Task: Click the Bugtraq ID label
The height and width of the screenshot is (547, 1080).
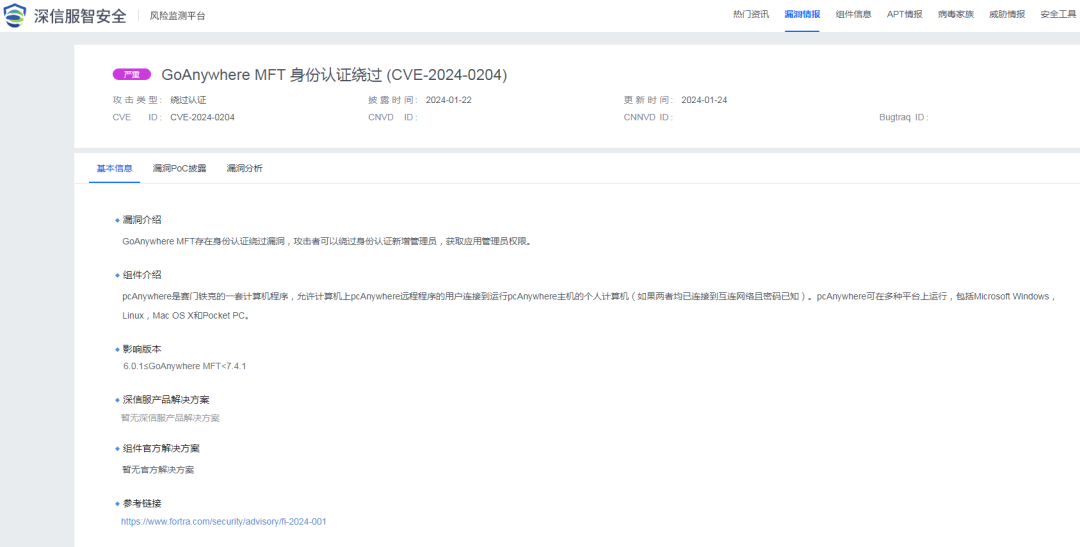Action: [904, 117]
